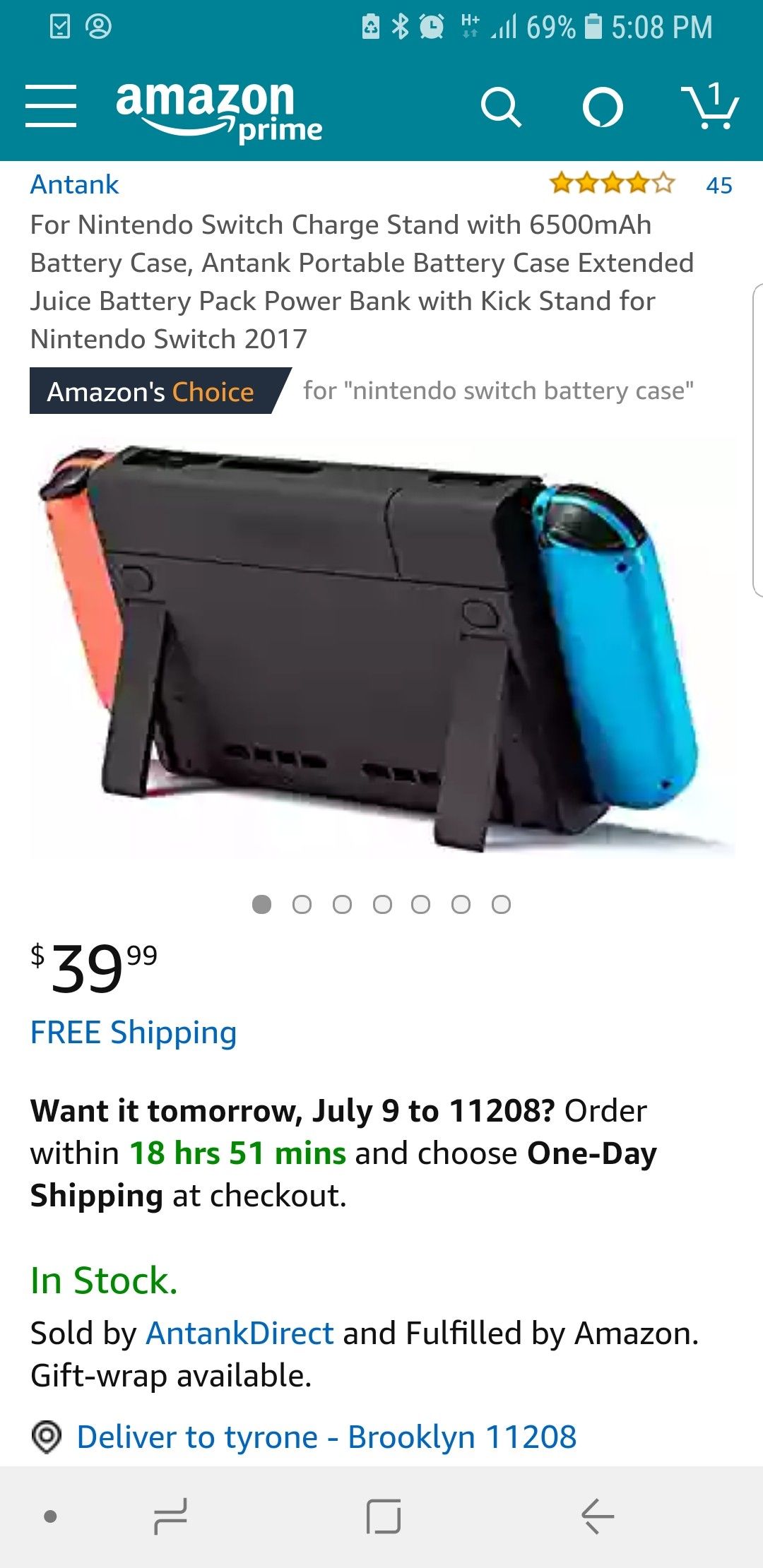
Task: Open the Antank brand link
Action: (74, 184)
